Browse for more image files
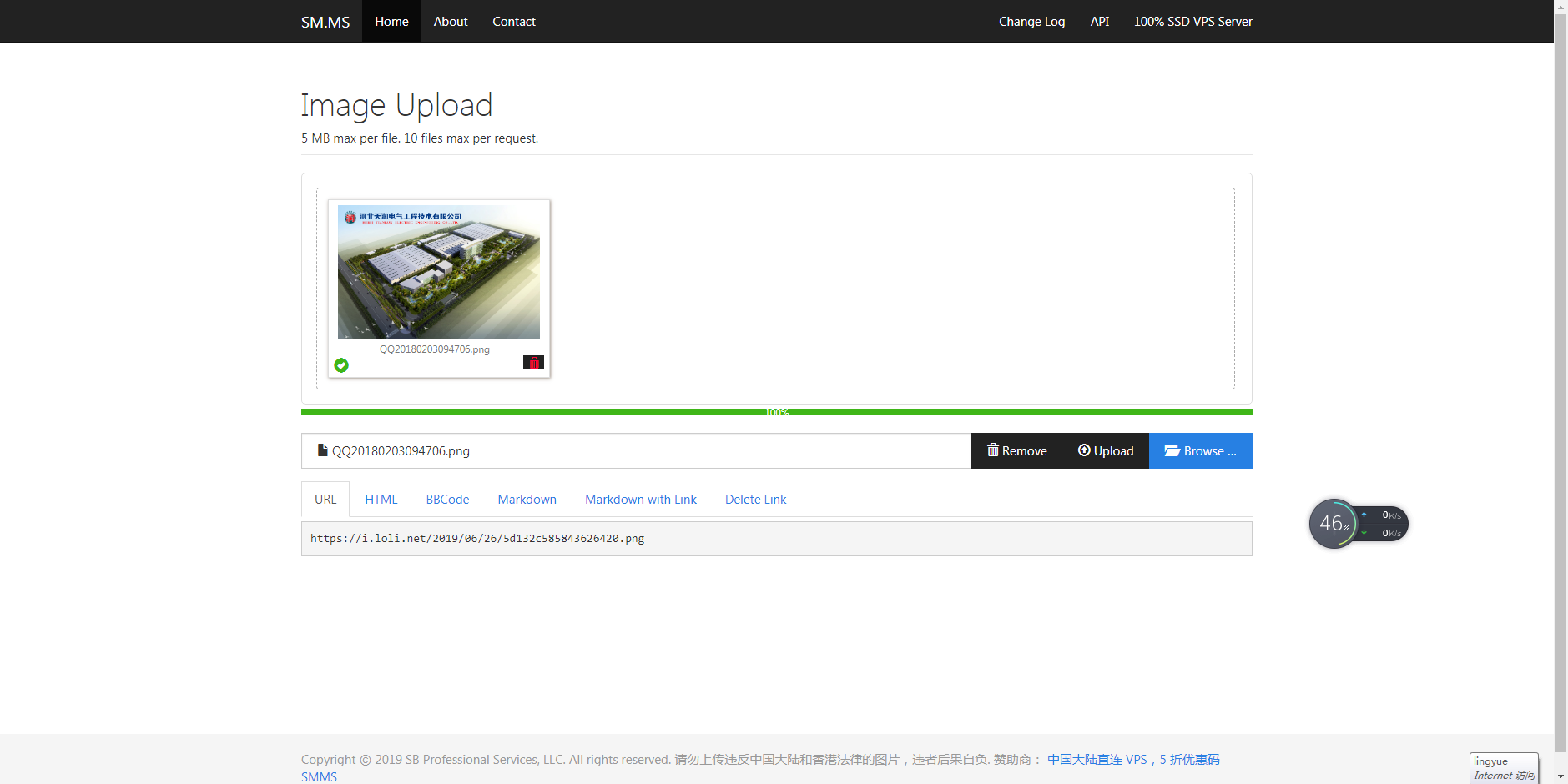The height and width of the screenshot is (784, 1568). pyautogui.click(x=1200, y=450)
